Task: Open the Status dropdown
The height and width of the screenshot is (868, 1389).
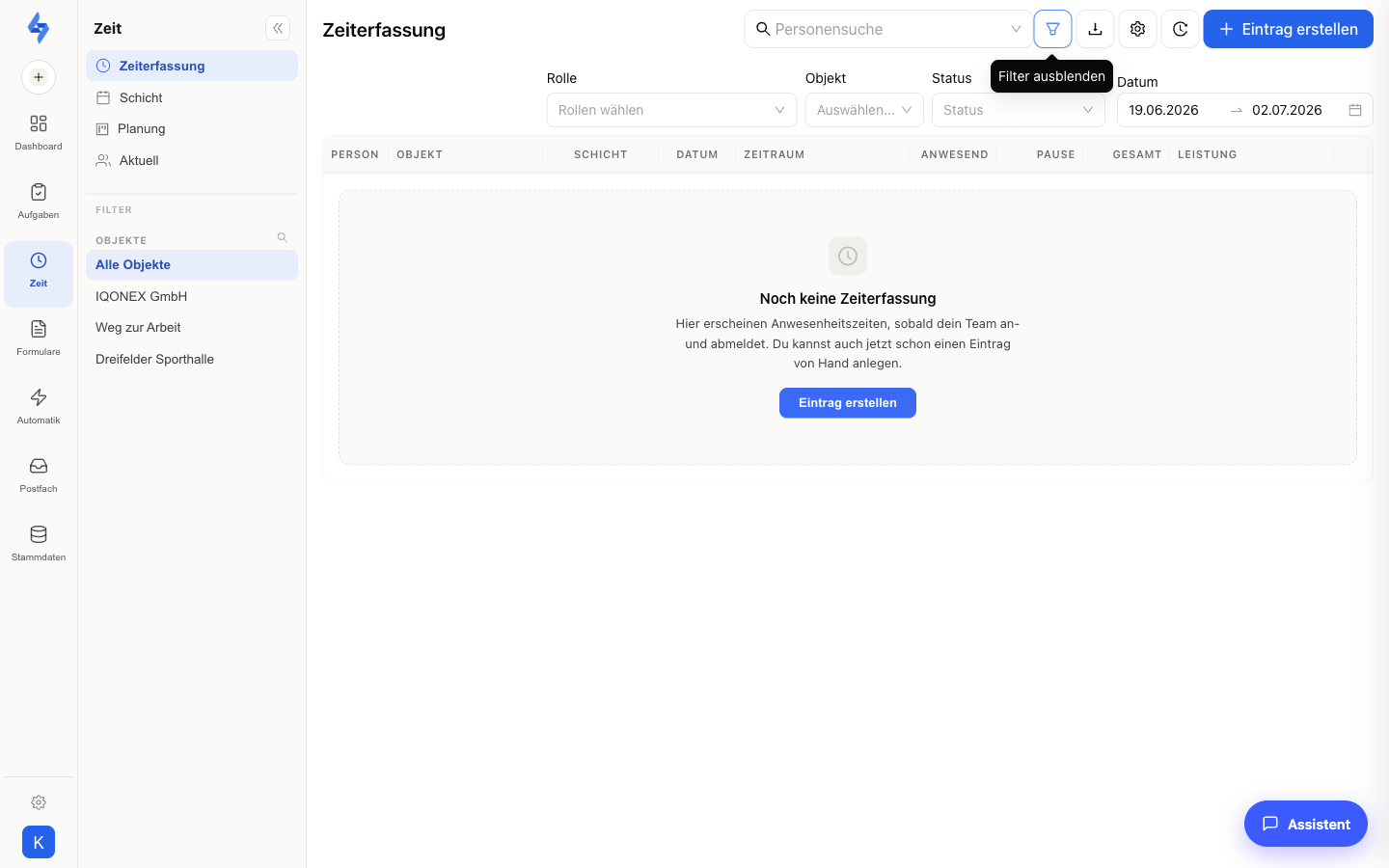Action: point(1019,110)
